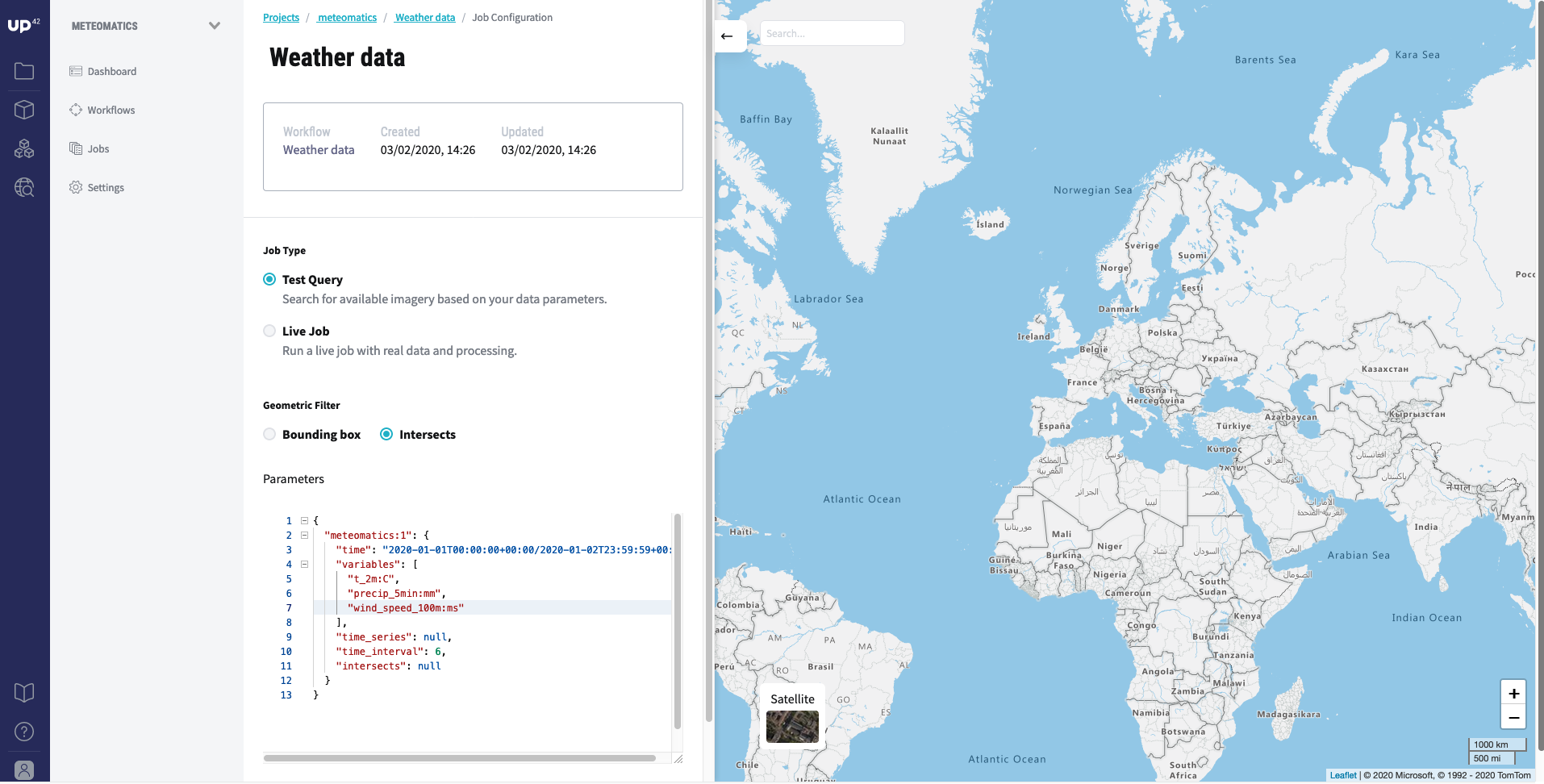Click the UP42 logo

click(x=24, y=25)
